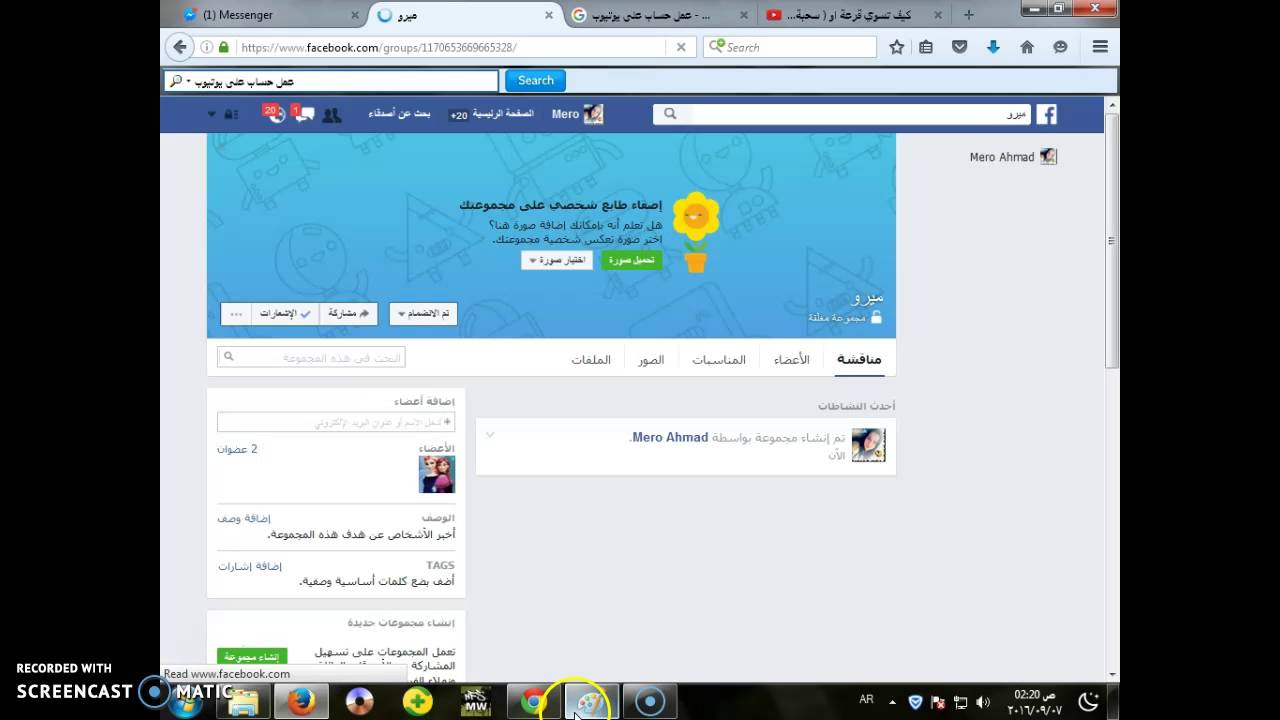Screen dimensions: 1280x720
Task: Save page to Pocket icon
Action: coord(959,47)
